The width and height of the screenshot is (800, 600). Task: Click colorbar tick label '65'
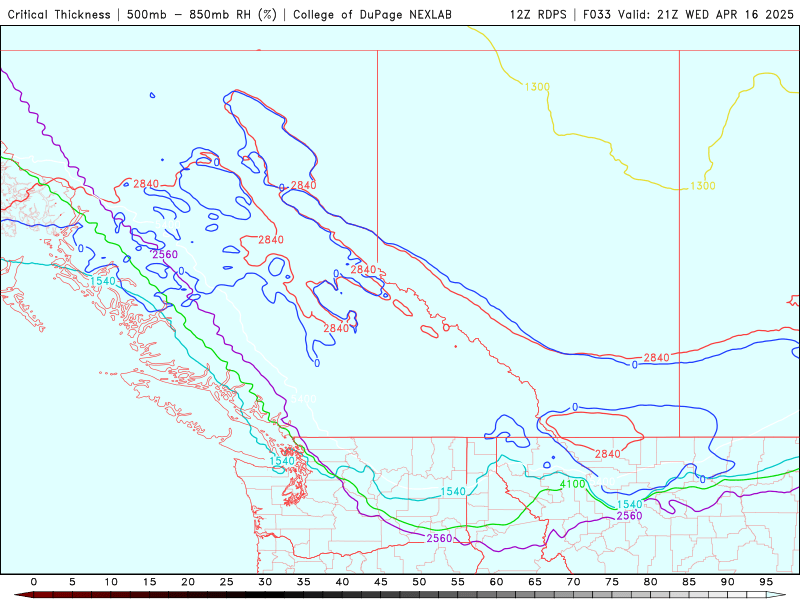(535, 582)
